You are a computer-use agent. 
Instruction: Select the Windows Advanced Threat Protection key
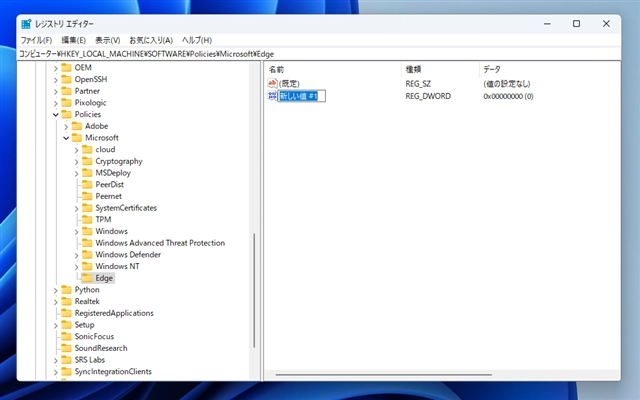(160, 243)
